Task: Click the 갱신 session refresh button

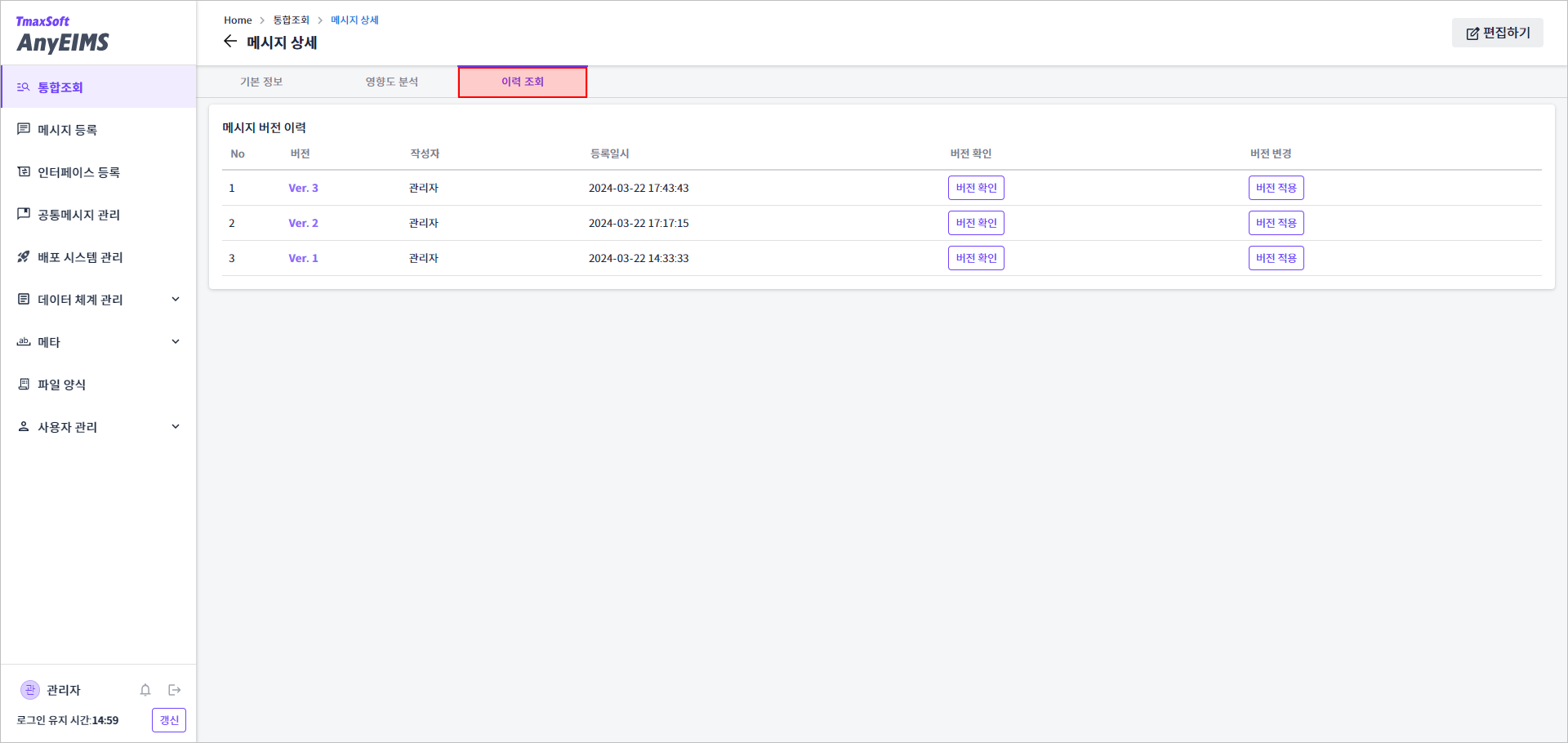Action: (169, 720)
